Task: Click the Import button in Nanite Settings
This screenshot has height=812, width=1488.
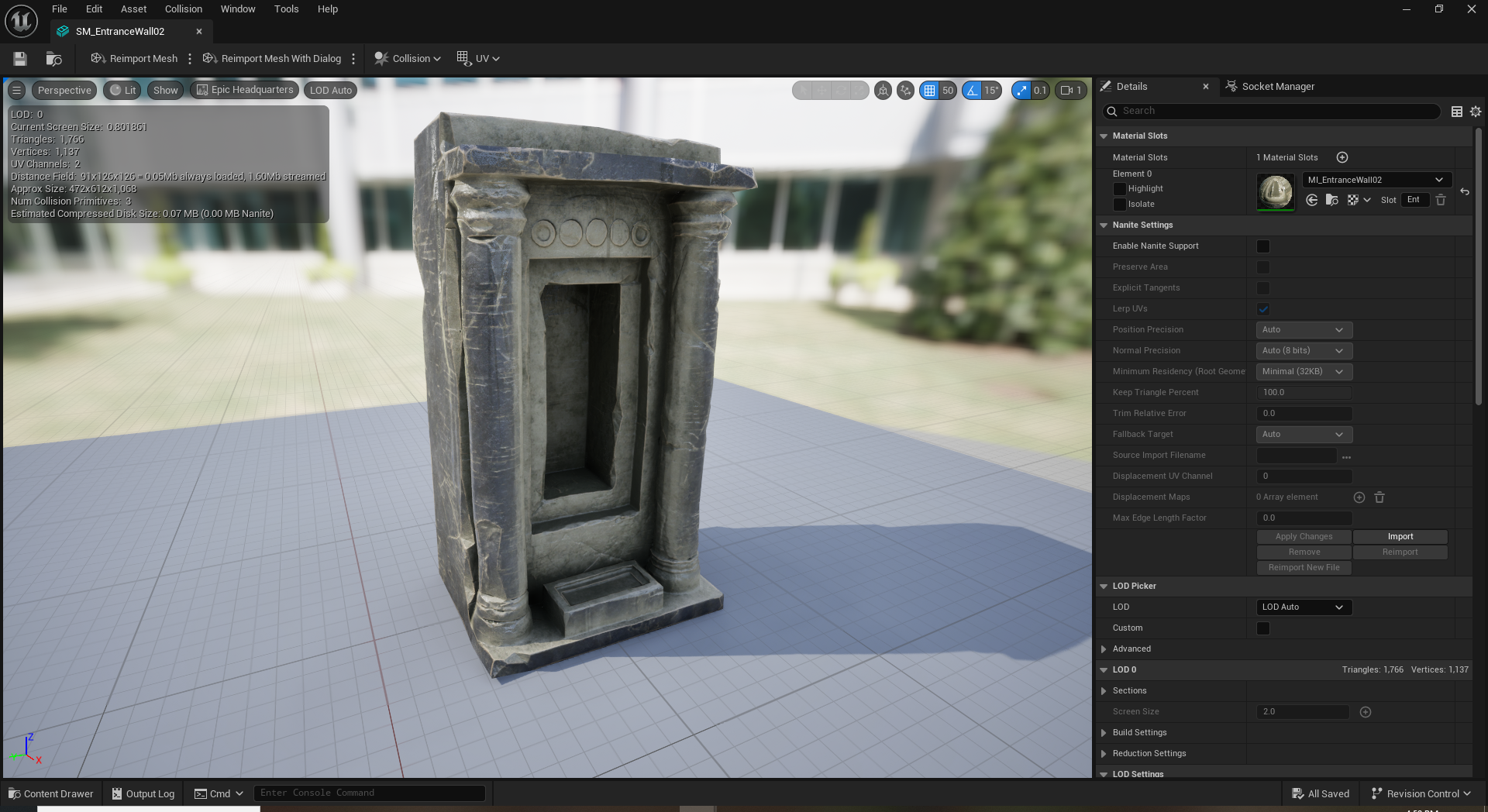Action: (1400, 537)
